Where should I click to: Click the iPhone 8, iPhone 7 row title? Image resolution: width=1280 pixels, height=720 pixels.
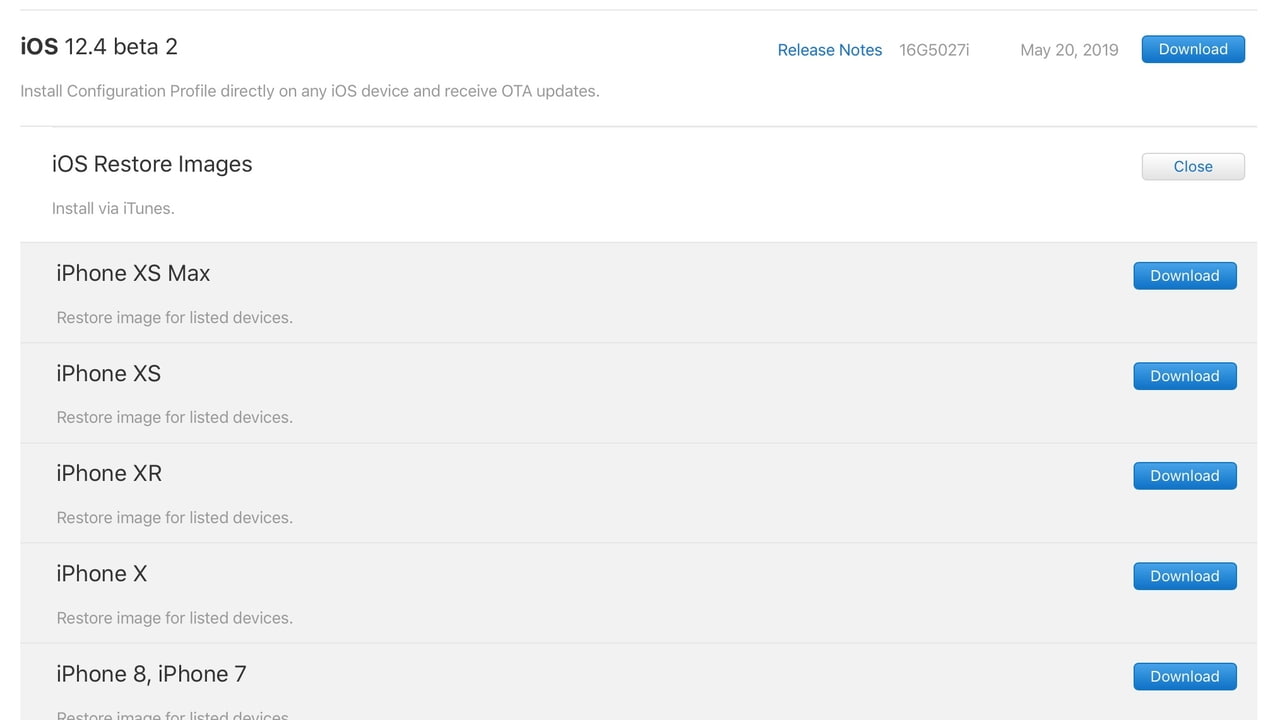point(151,674)
